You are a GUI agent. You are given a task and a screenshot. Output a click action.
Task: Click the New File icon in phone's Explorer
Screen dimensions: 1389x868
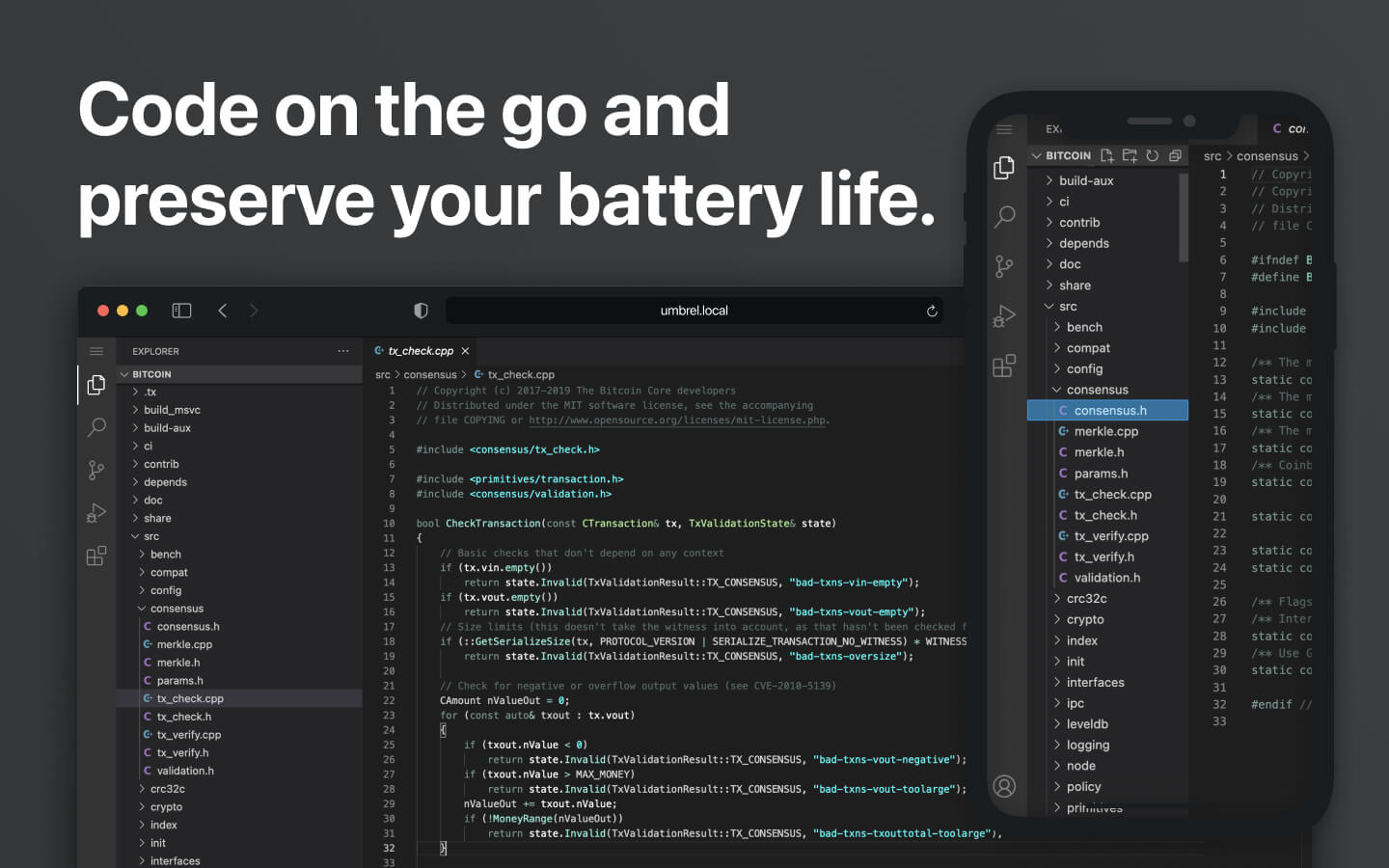pos(1107,155)
